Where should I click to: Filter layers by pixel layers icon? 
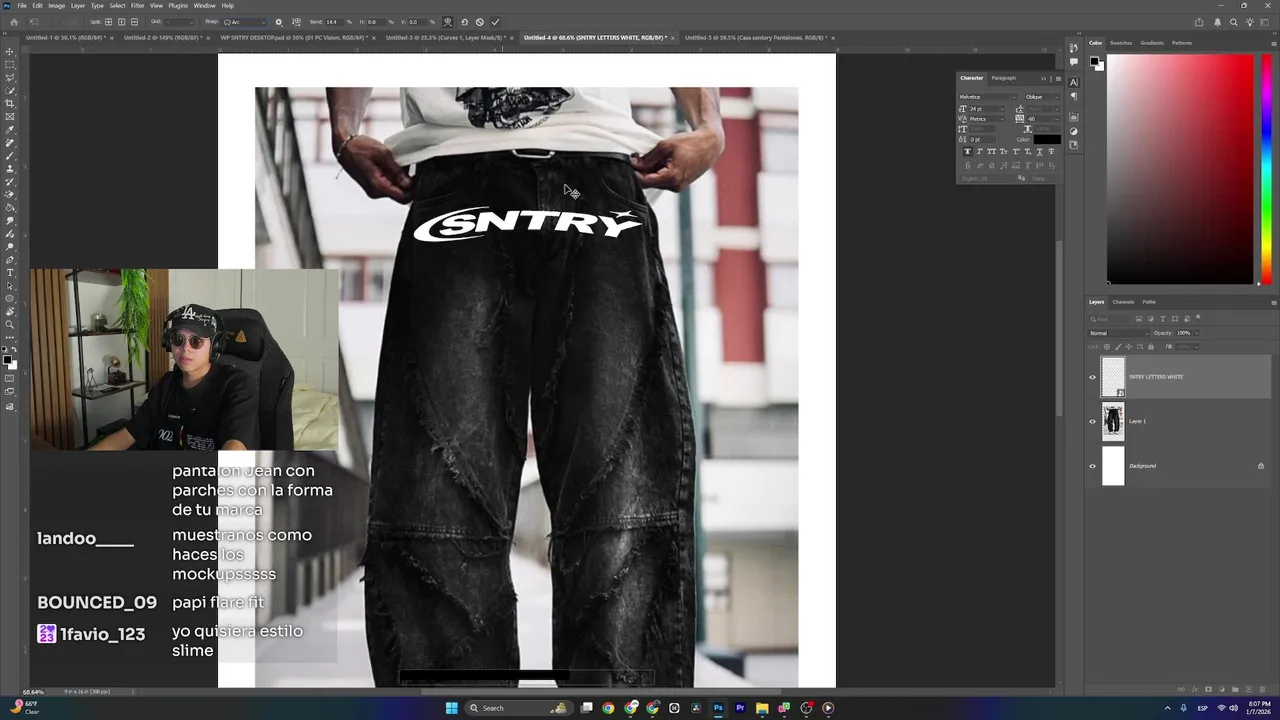(x=1138, y=319)
